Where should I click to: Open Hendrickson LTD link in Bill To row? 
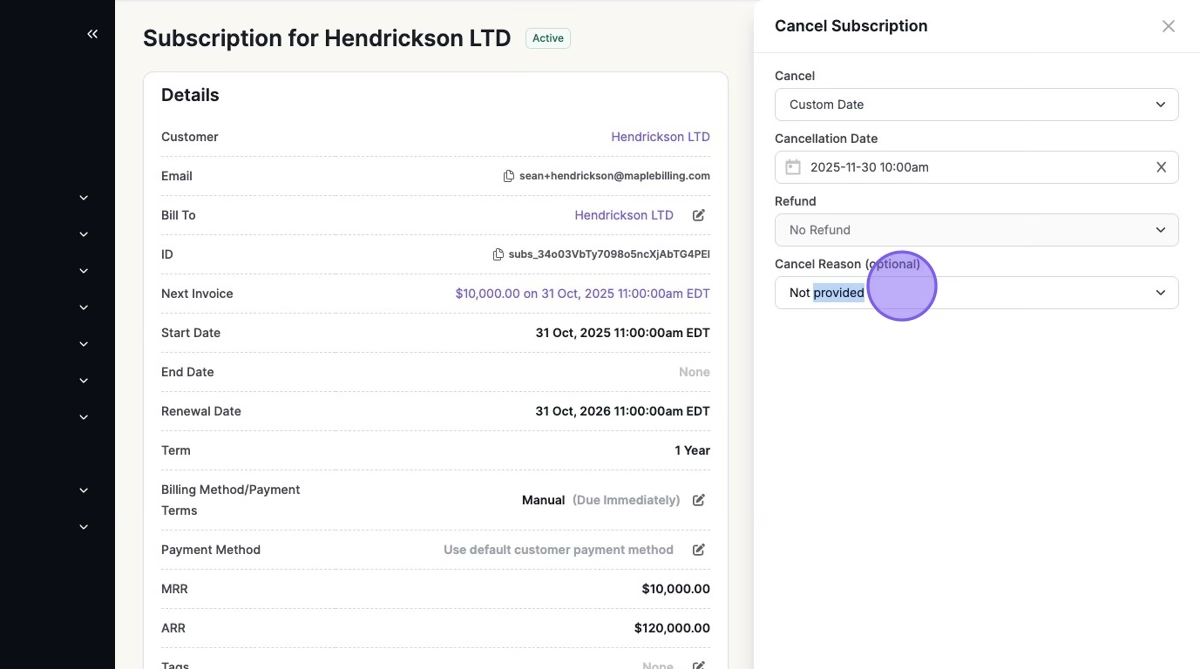624,215
